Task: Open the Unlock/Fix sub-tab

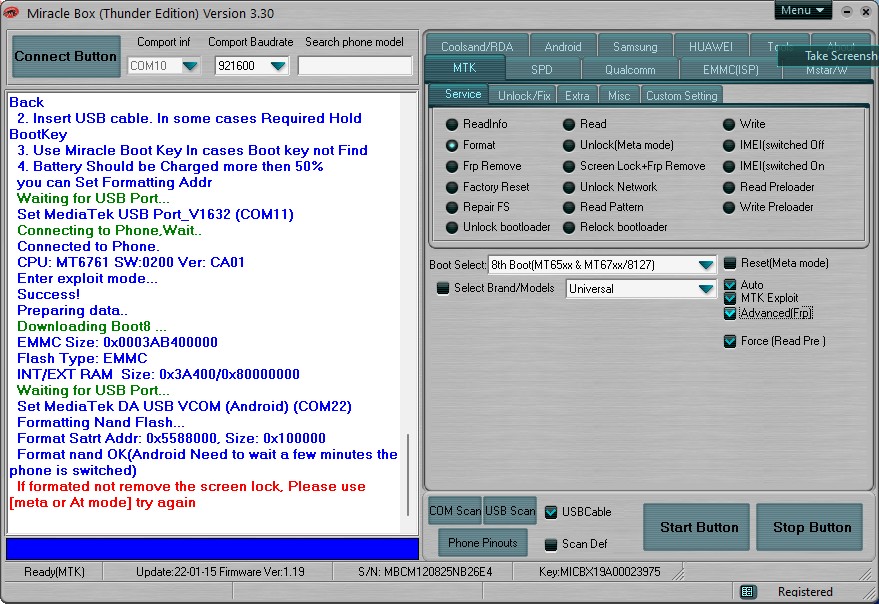Action: point(524,96)
